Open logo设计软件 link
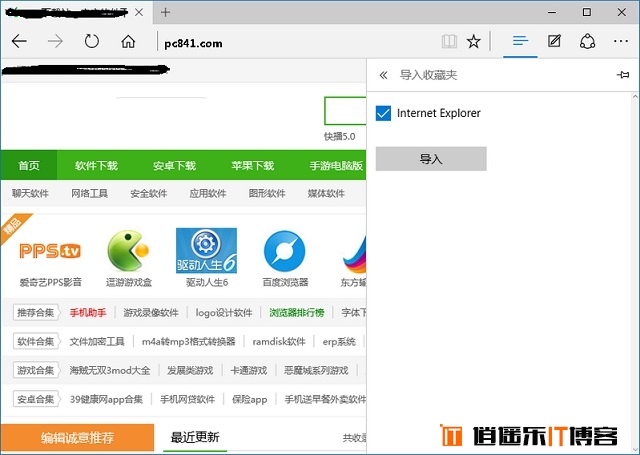This screenshot has width=640, height=455. pyautogui.click(x=224, y=313)
